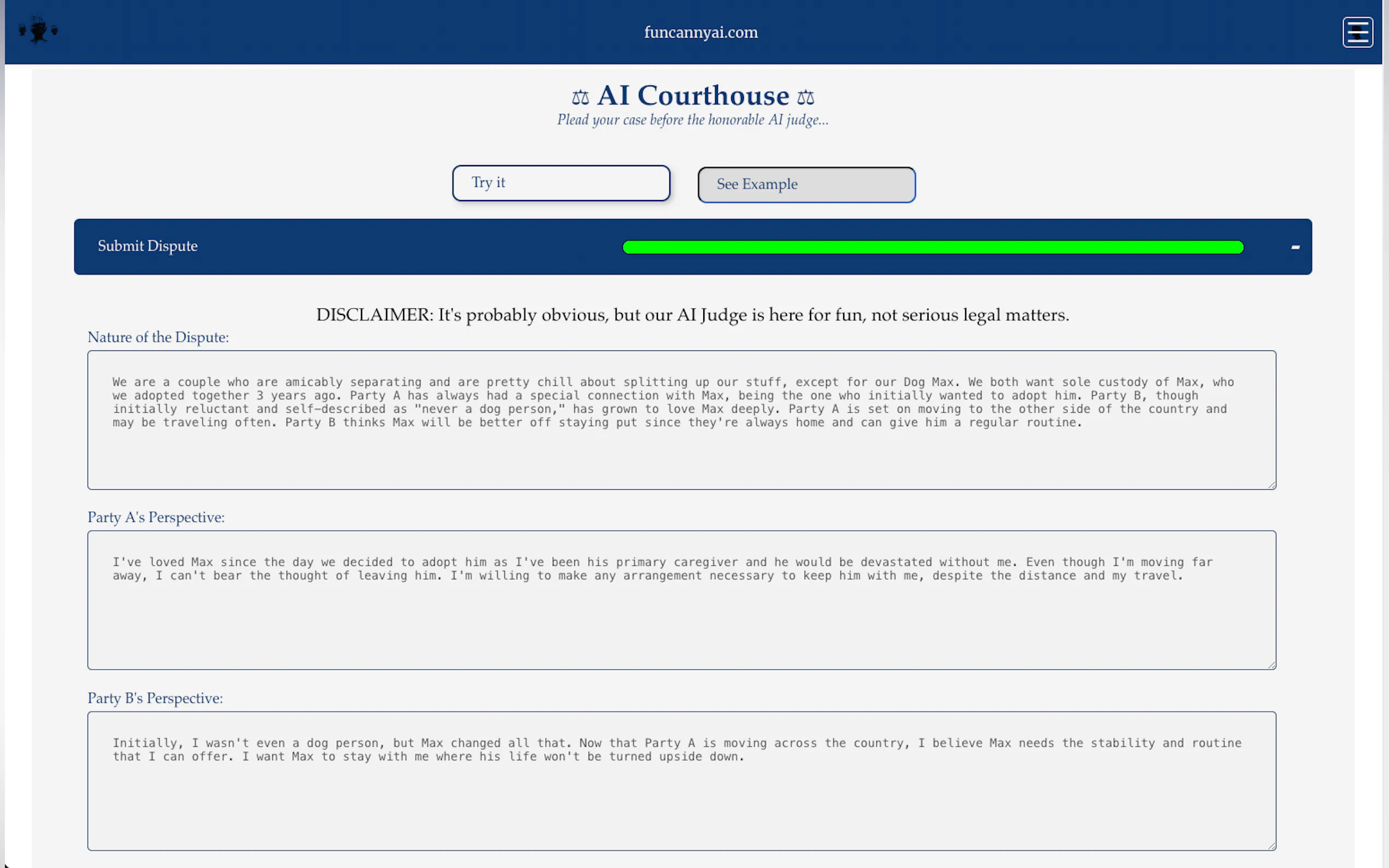Click the scales icon right of AI Courthouse

tap(805, 98)
